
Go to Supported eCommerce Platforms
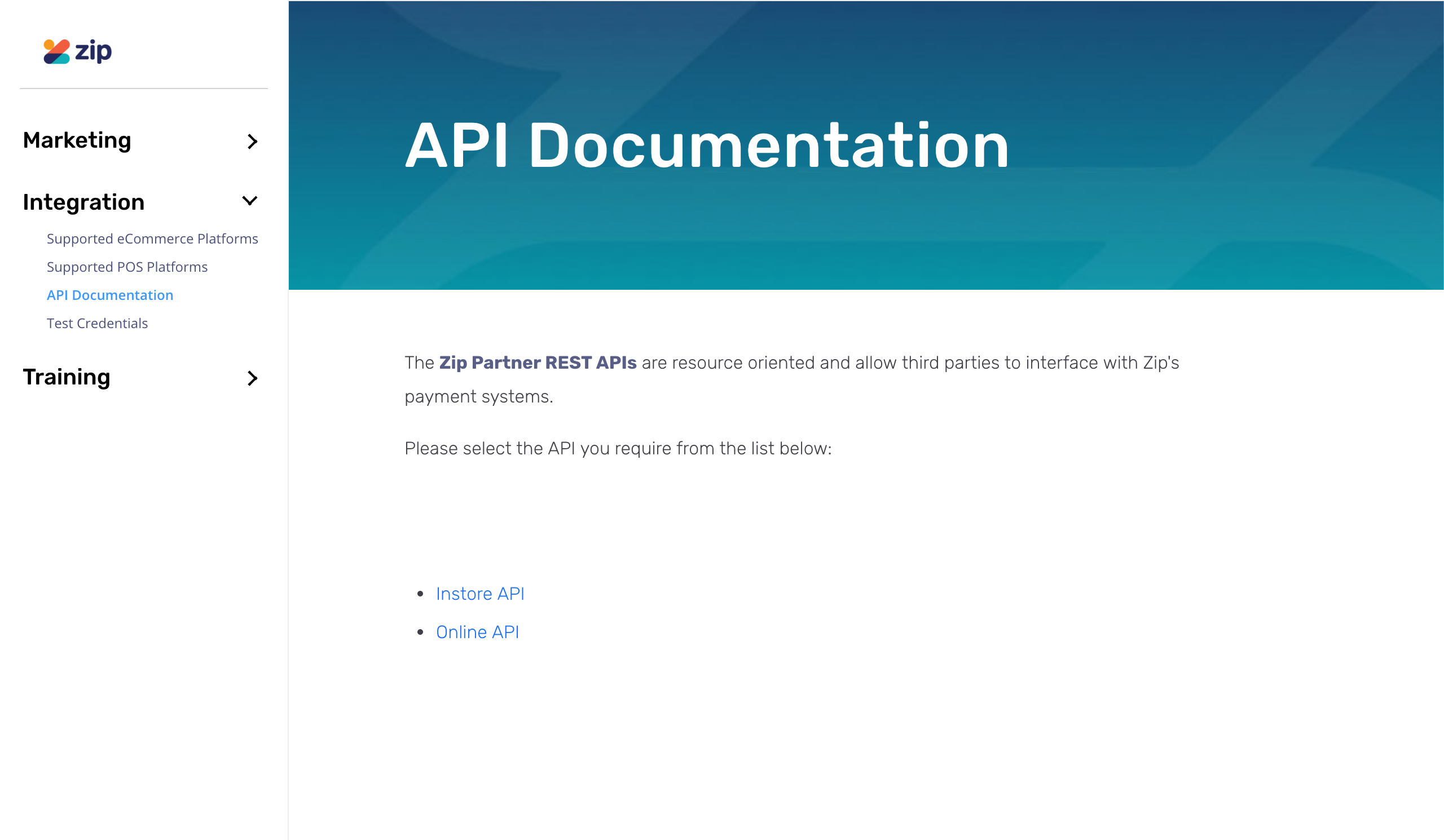click(152, 239)
